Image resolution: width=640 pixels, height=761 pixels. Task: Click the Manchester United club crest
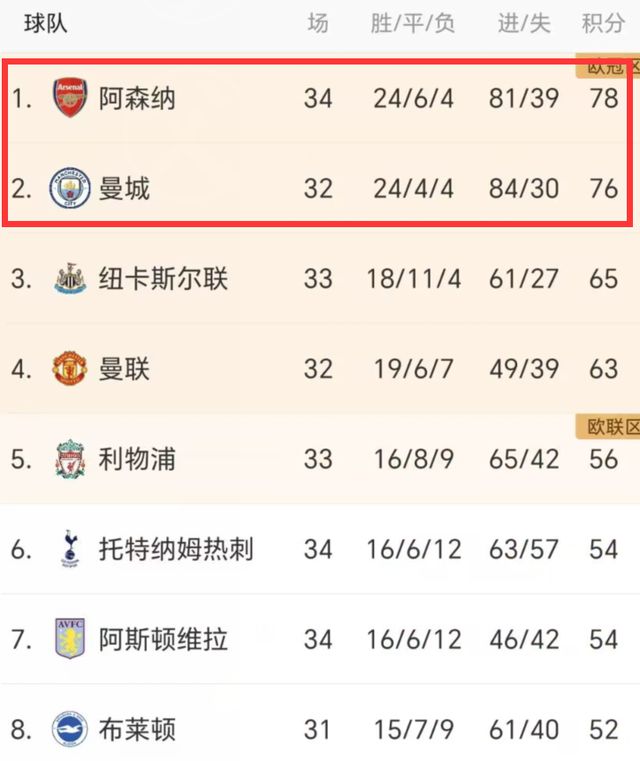tap(70, 368)
